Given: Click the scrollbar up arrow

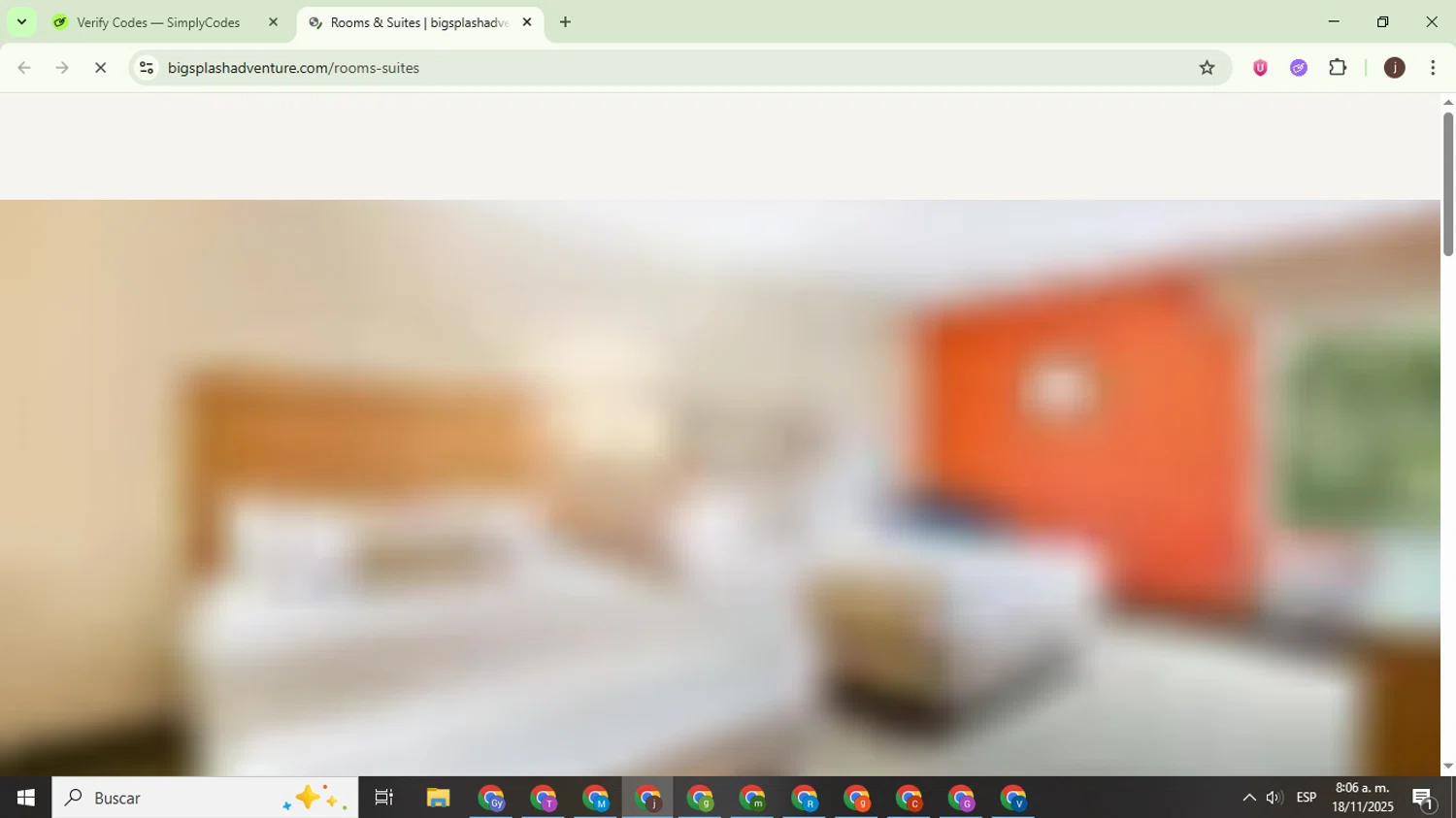Looking at the screenshot, I should 1448,102.
